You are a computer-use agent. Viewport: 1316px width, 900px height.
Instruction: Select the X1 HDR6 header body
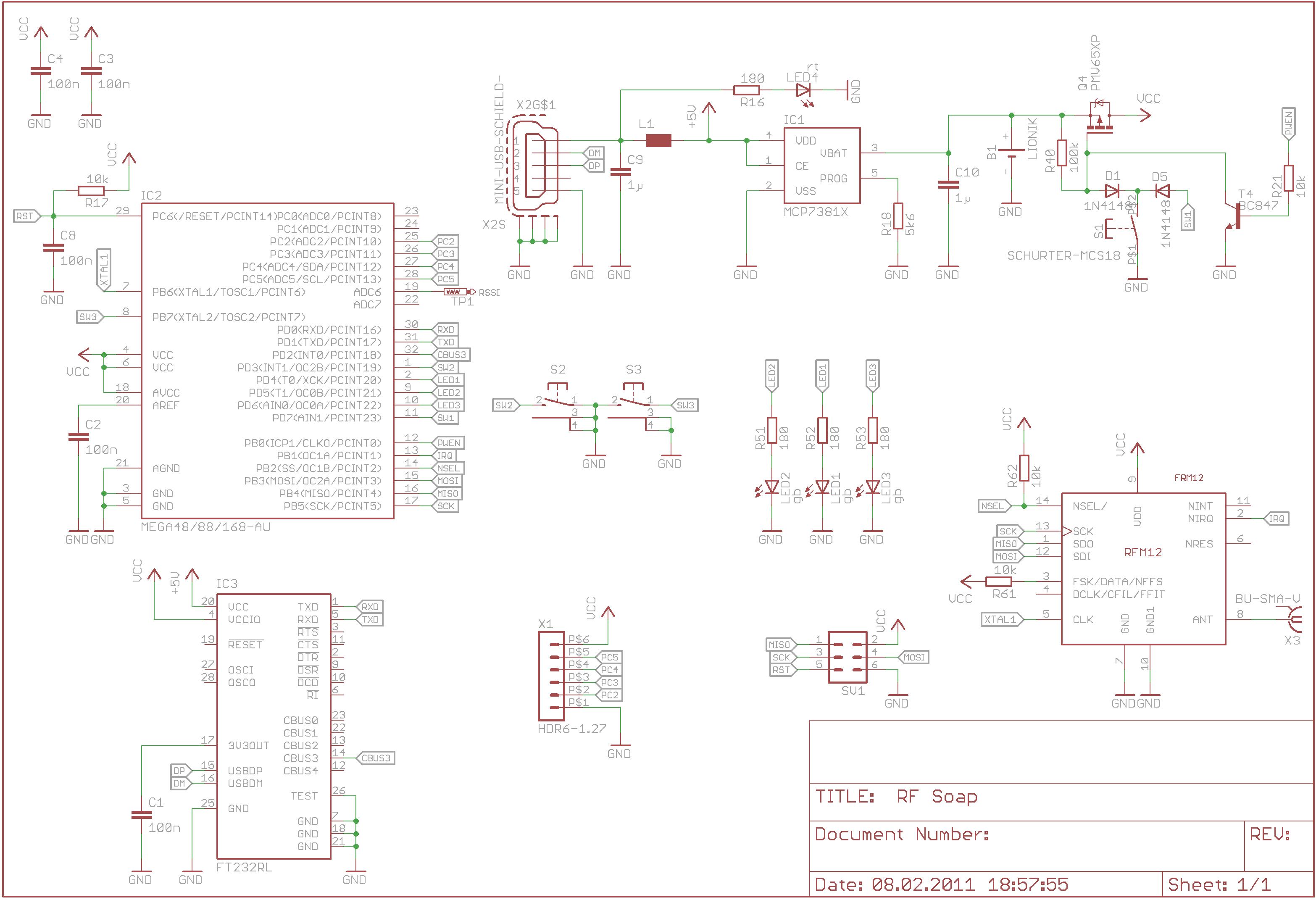(552, 676)
